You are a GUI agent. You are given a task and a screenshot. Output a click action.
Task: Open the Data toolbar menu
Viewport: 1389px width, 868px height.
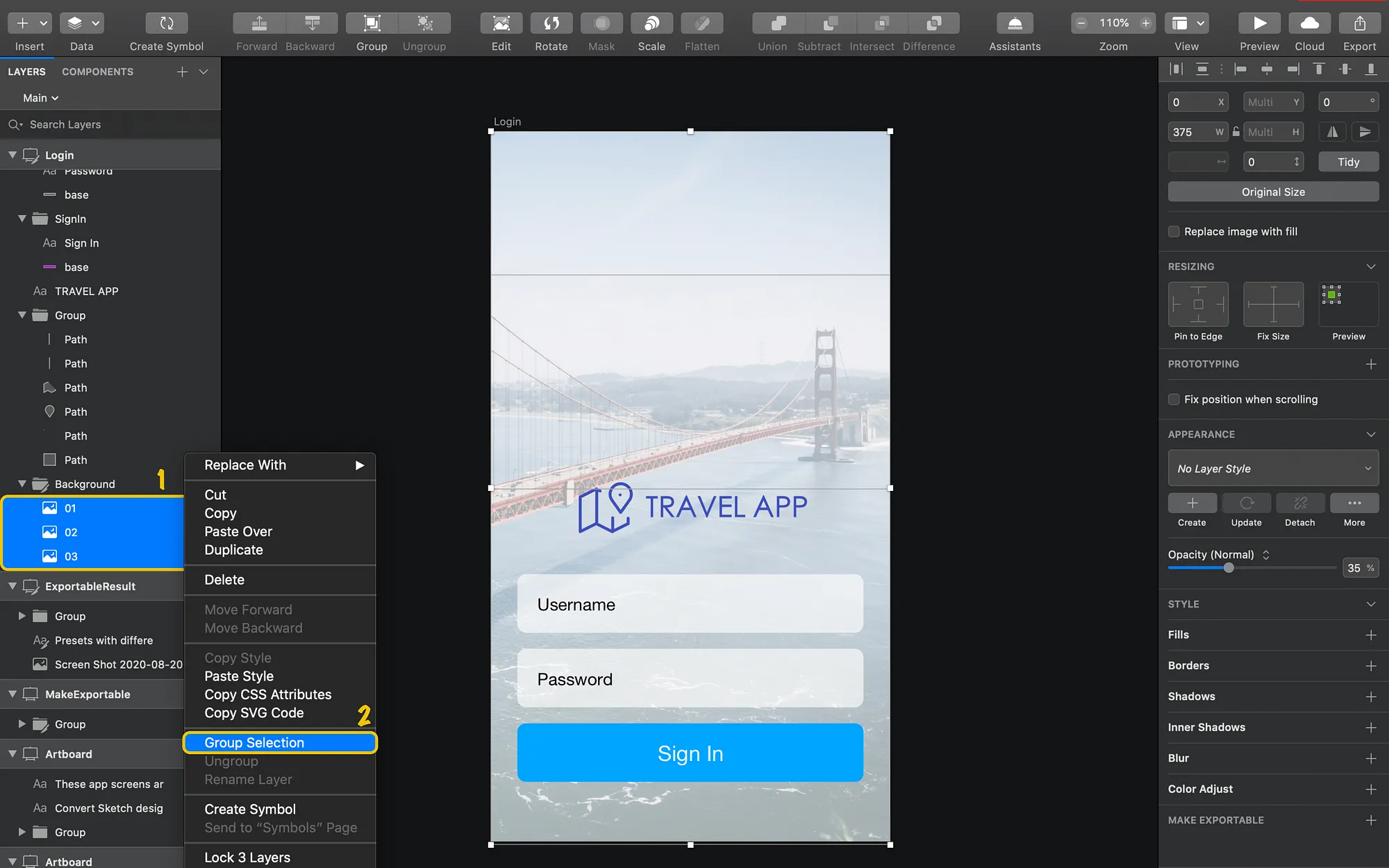click(81, 24)
